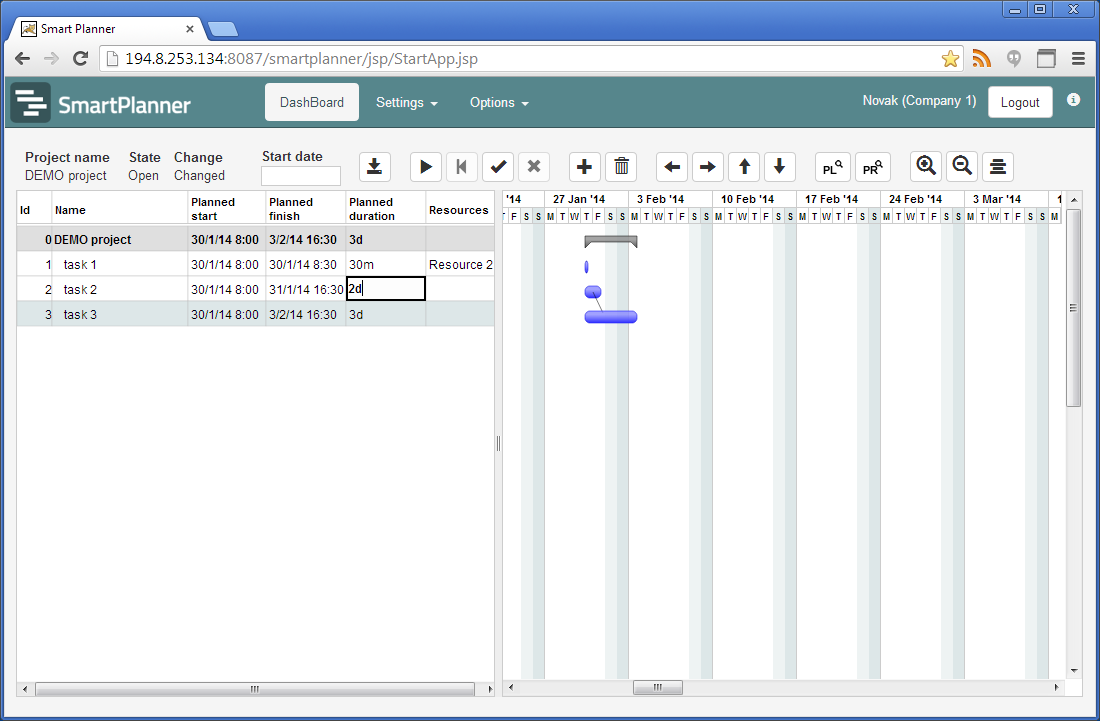Click task 3 planned finish 3/2/14 16:30
Viewport: 1100px width, 721px height.
305,314
